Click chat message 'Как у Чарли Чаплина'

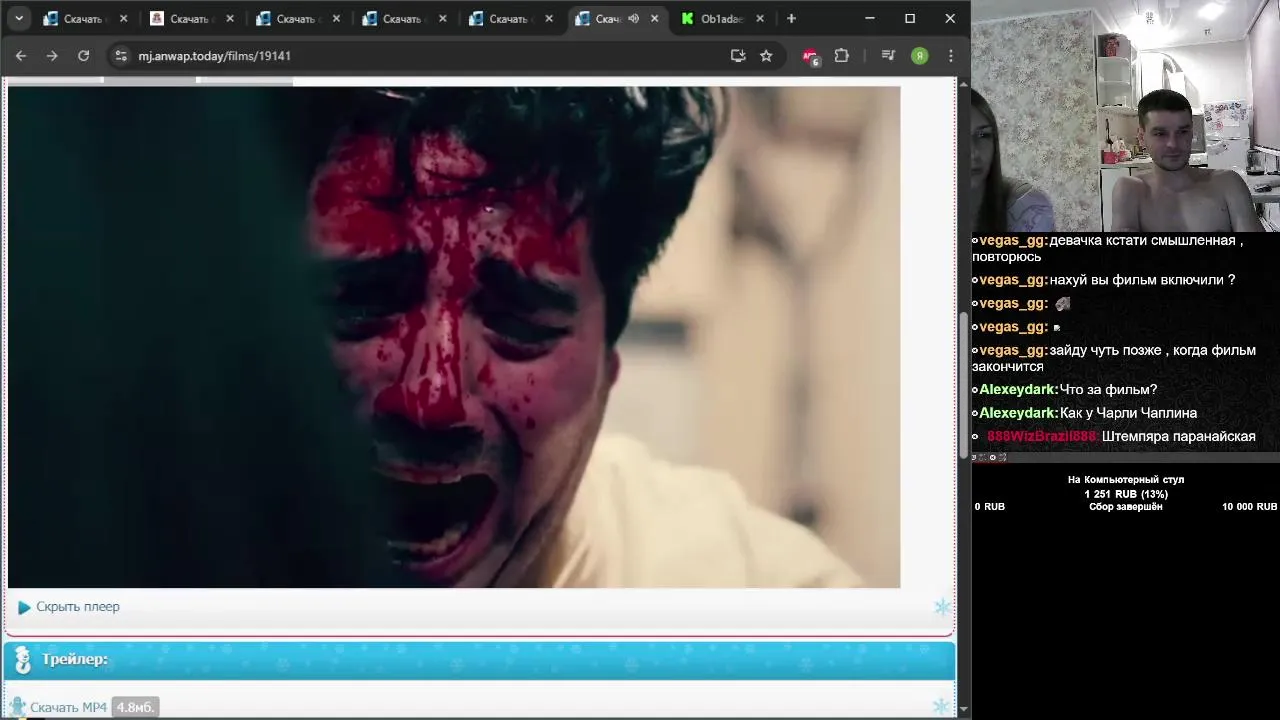[1128, 413]
